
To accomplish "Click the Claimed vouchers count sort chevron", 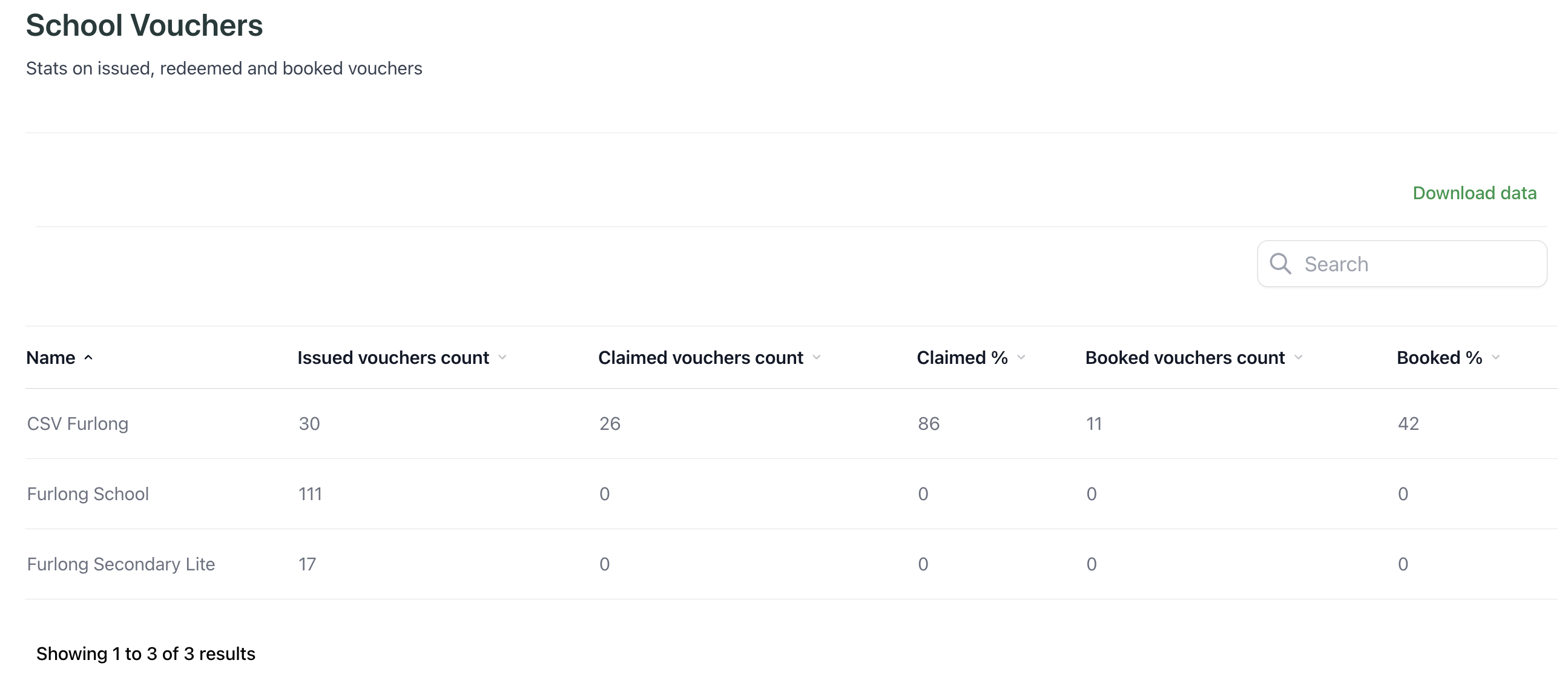I will 816,357.
